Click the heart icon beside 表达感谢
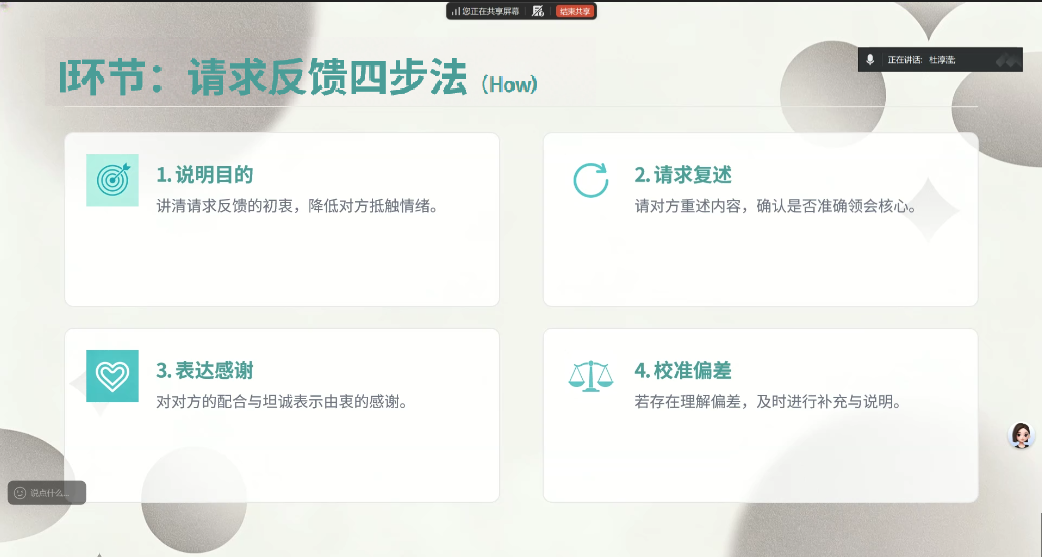The width and height of the screenshot is (1042, 557). [x=112, y=376]
